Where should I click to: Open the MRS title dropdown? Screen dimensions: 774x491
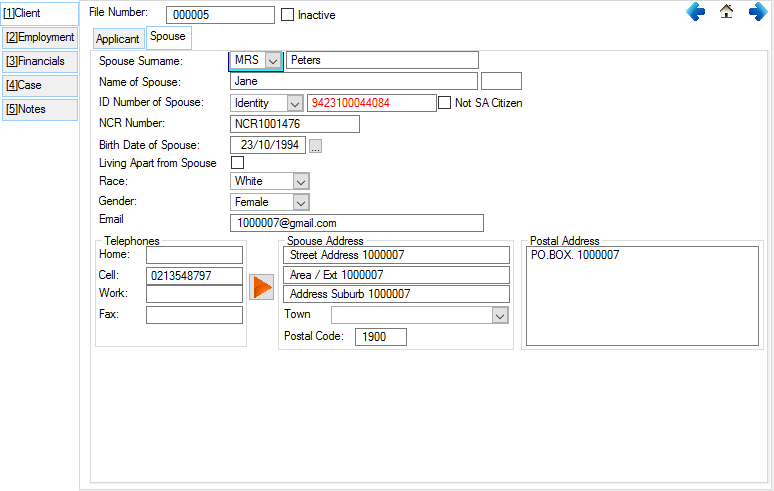pyautogui.click(x=273, y=60)
